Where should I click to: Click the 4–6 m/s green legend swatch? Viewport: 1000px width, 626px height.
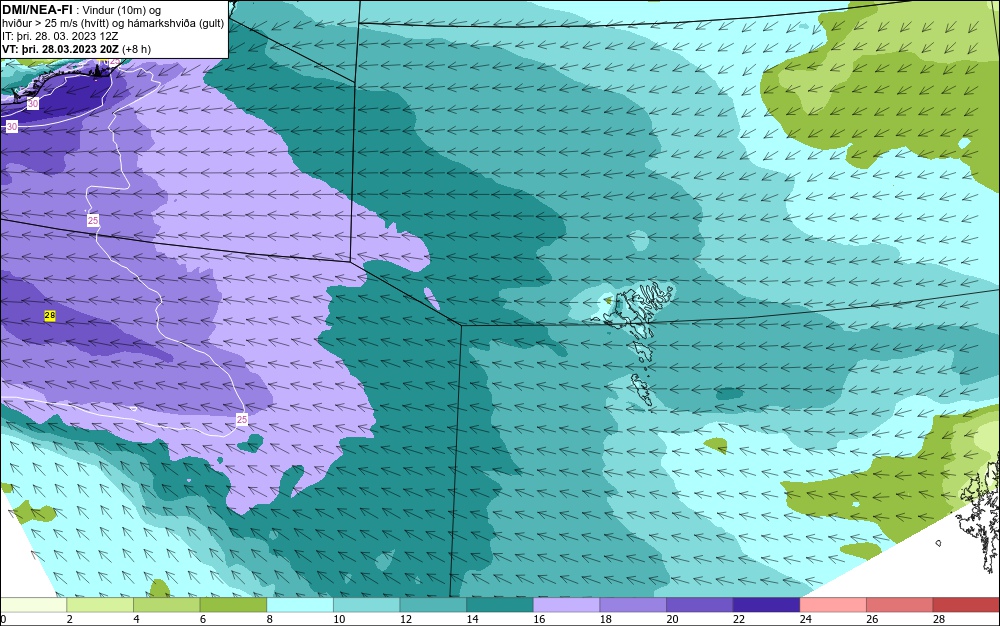[x=166, y=605]
